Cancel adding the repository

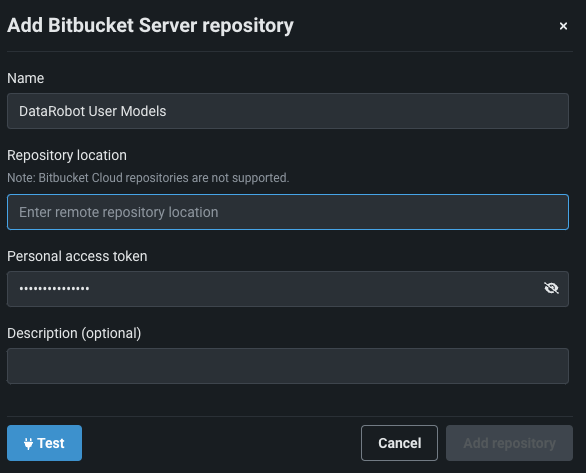point(399,443)
